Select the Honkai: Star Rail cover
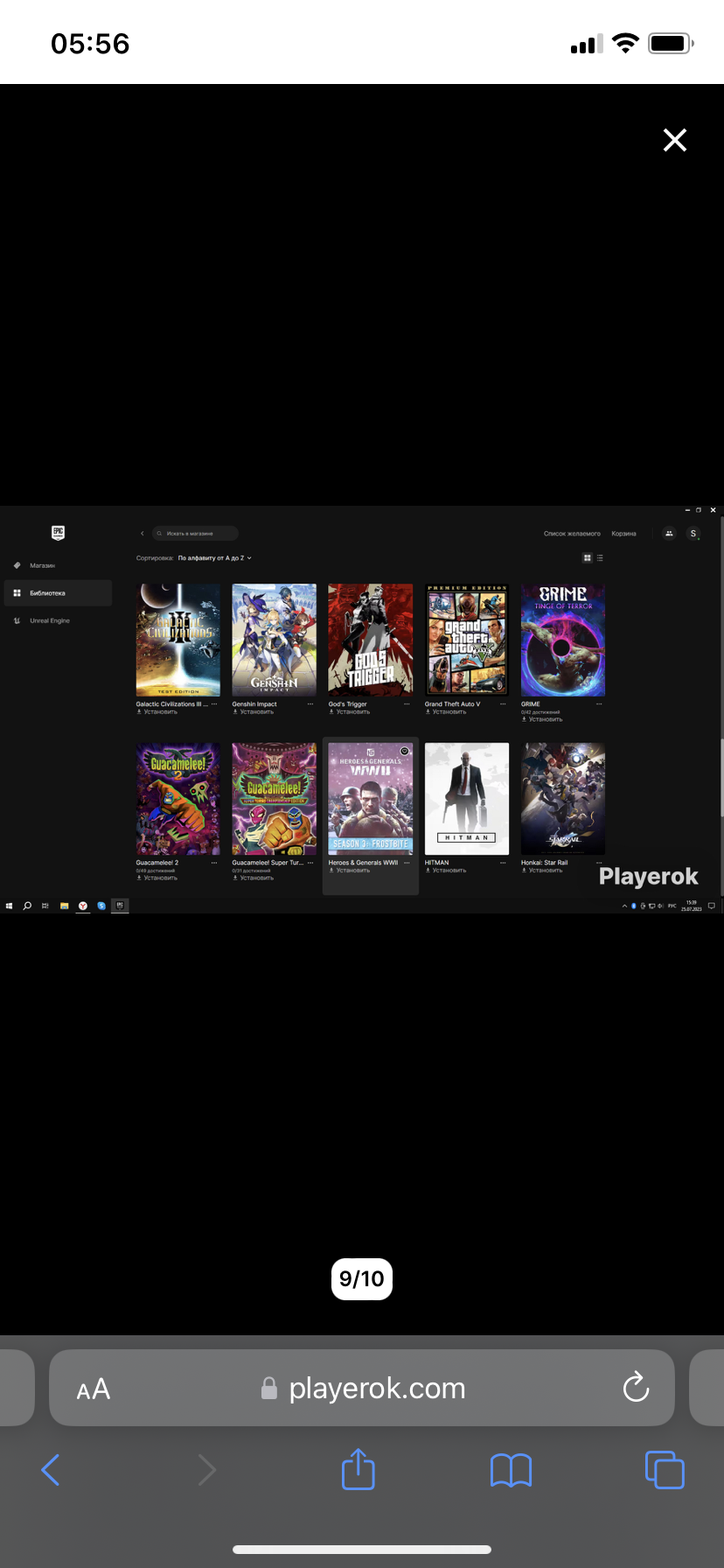724x1568 pixels. [563, 799]
